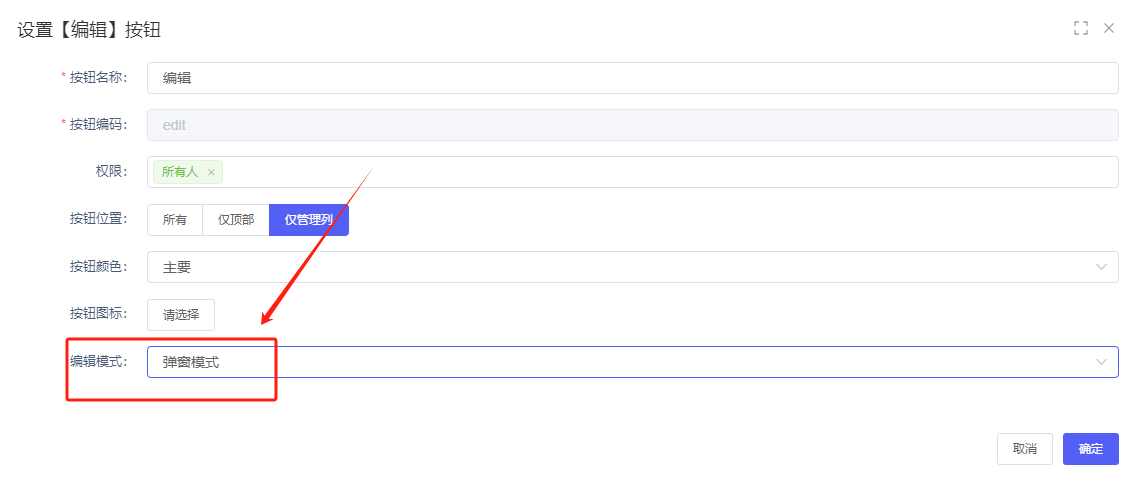1148x482 pixels.
Task: Select 仅管理列 for button position
Action: (309, 220)
